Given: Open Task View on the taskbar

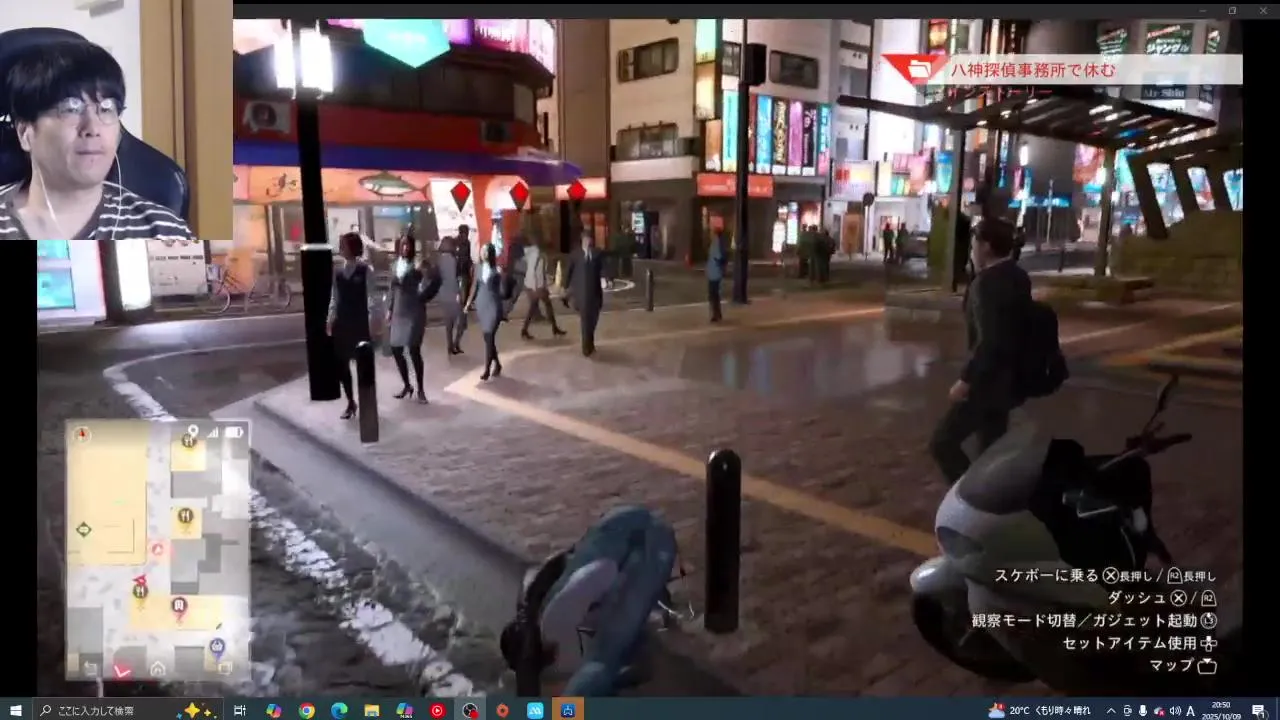Looking at the screenshot, I should [240, 710].
